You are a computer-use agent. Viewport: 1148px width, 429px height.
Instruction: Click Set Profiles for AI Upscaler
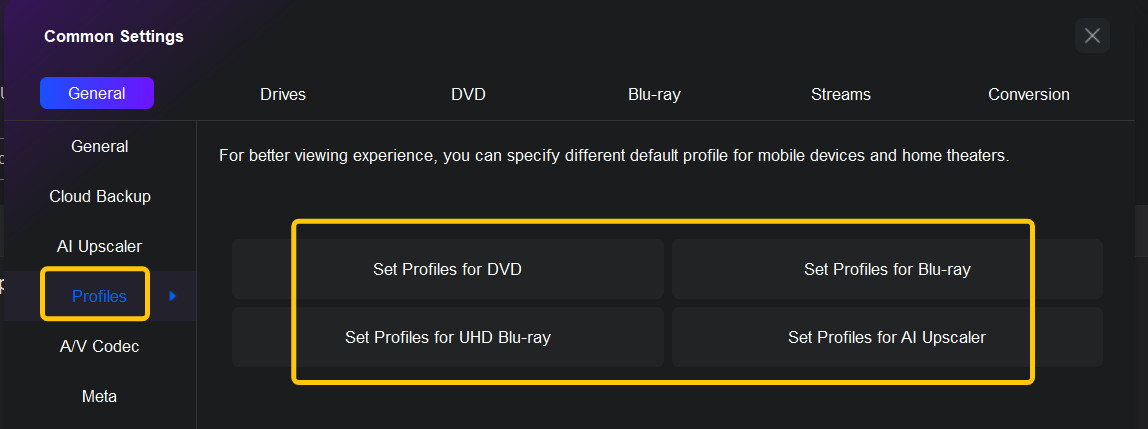[x=887, y=337]
